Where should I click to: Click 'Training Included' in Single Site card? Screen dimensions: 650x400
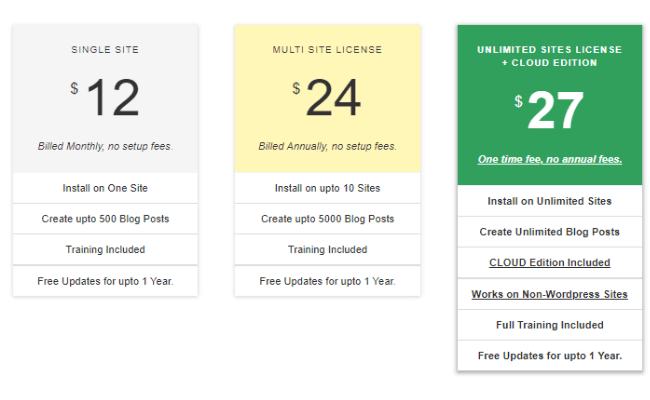(x=105, y=250)
